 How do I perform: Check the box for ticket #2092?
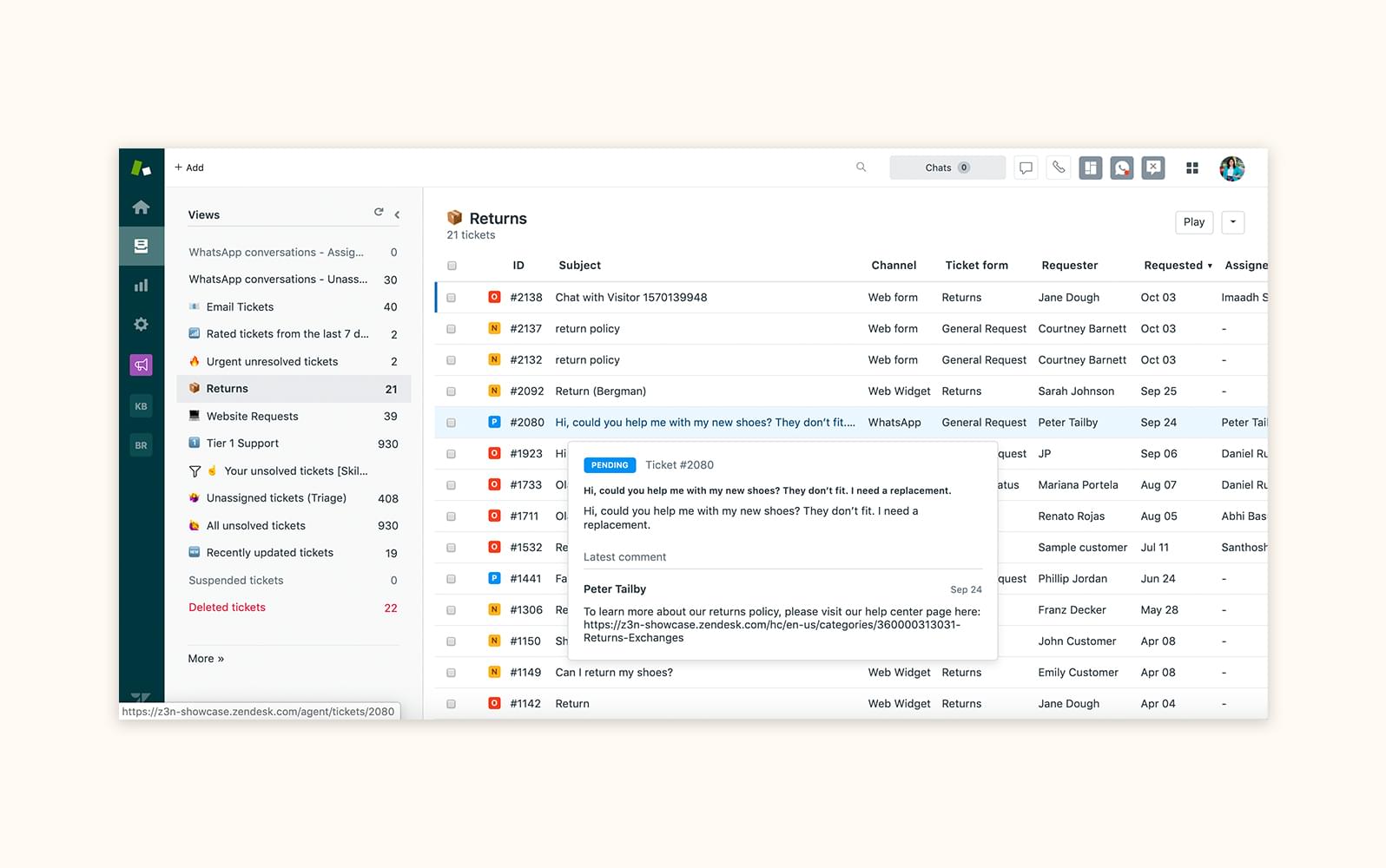(x=452, y=391)
